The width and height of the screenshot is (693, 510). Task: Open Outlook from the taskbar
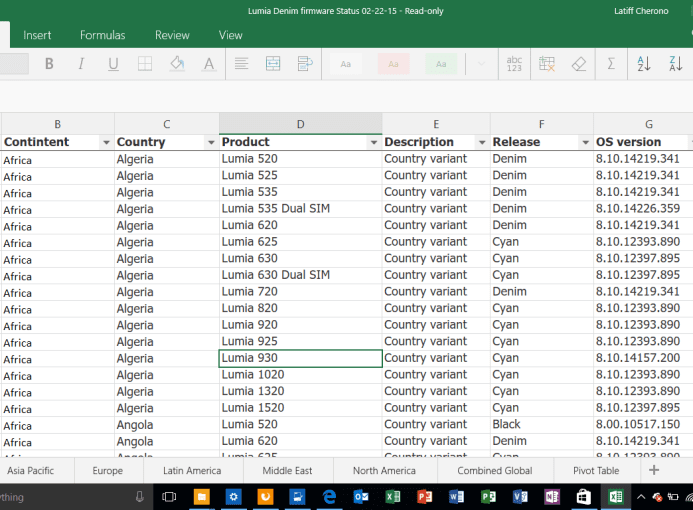click(x=361, y=497)
